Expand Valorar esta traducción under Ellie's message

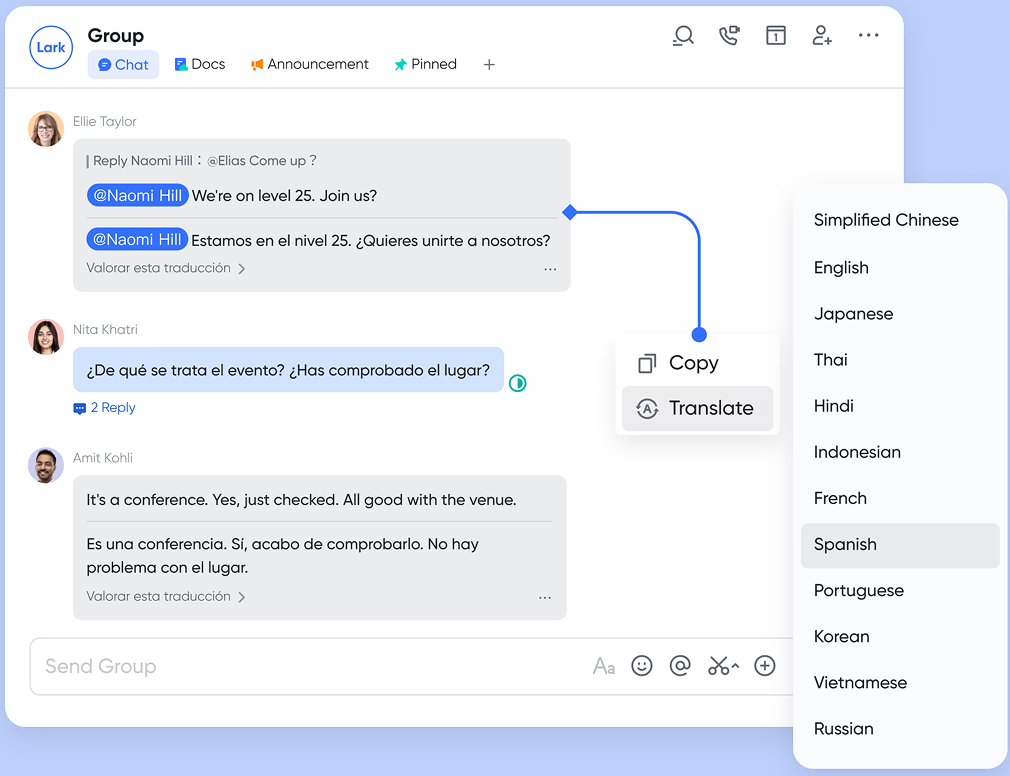pyautogui.click(x=166, y=268)
